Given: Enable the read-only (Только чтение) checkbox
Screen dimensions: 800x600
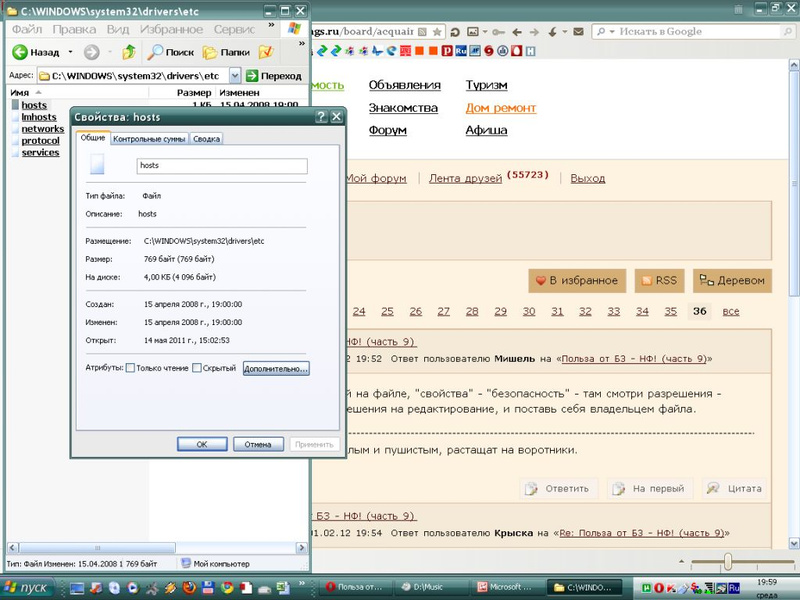Looking at the screenshot, I should tap(131, 368).
